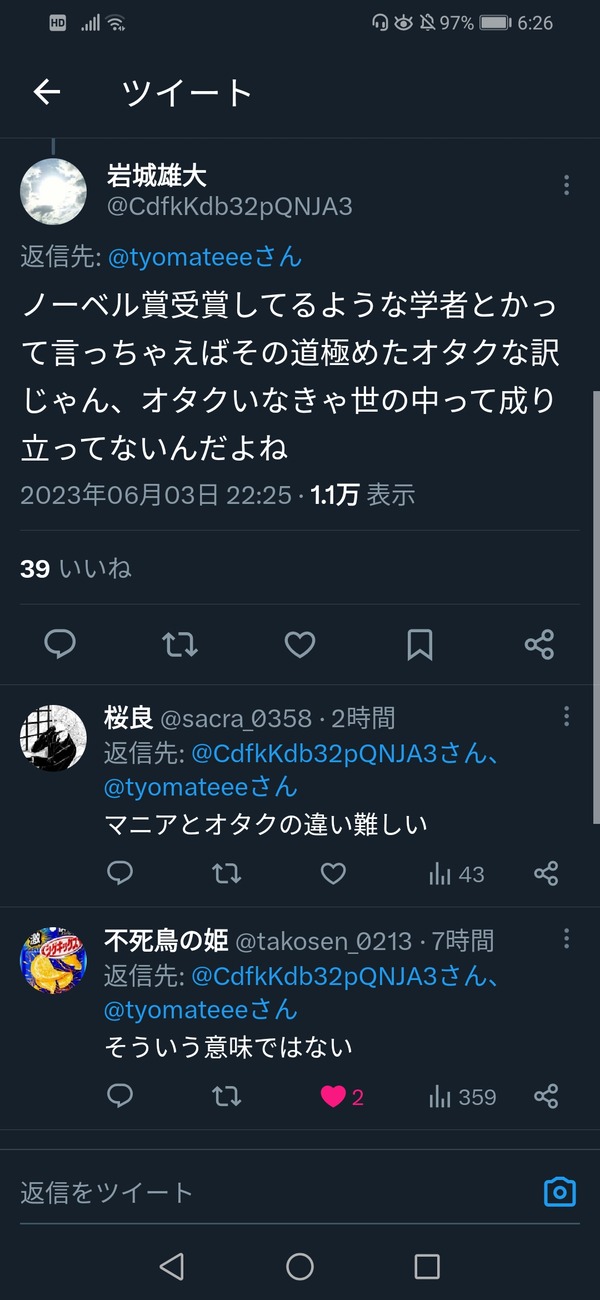This screenshot has width=600, height=1300.
Task: Bookmark the main tweet
Action: coord(420,645)
